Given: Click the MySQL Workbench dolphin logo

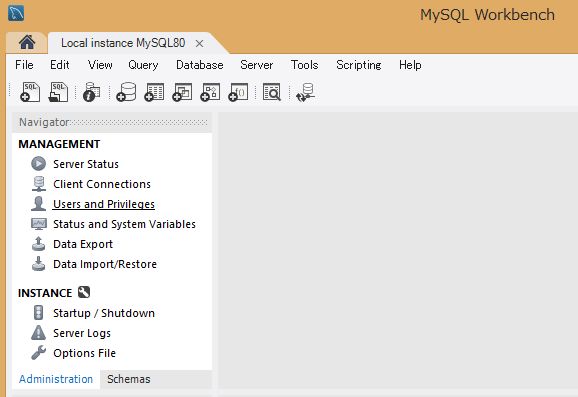Looking at the screenshot, I should pyautogui.click(x=16, y=13).
